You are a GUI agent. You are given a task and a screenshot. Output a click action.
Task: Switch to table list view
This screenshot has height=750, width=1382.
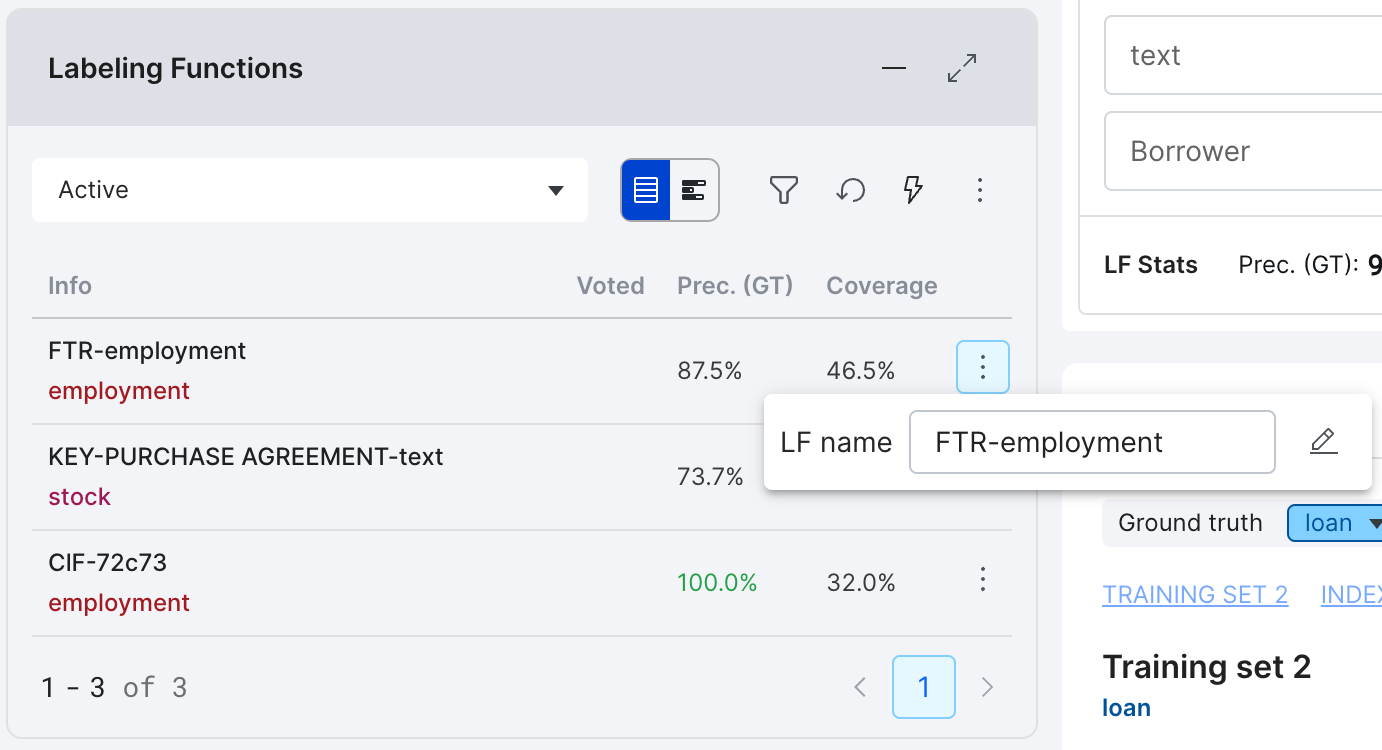point(646,190)
